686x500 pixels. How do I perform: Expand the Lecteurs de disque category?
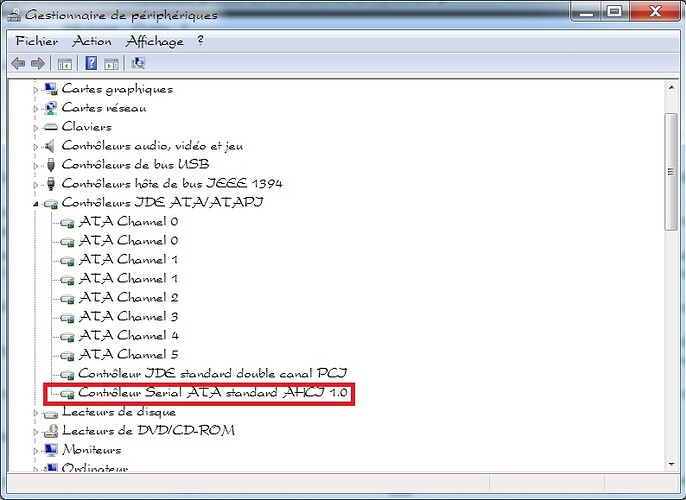36,412
